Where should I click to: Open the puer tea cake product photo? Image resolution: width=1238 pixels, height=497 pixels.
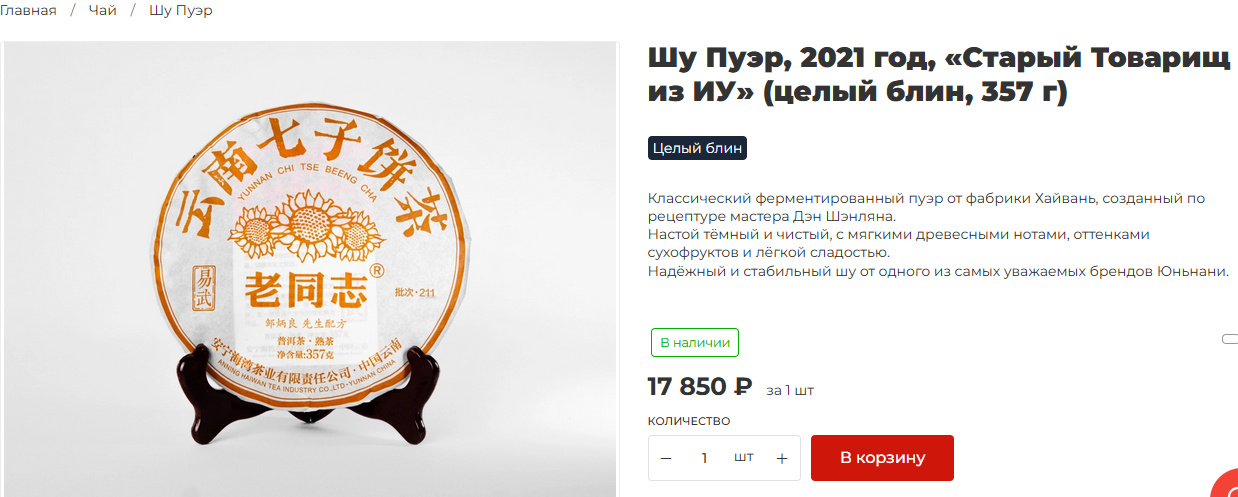click(309, 269)
